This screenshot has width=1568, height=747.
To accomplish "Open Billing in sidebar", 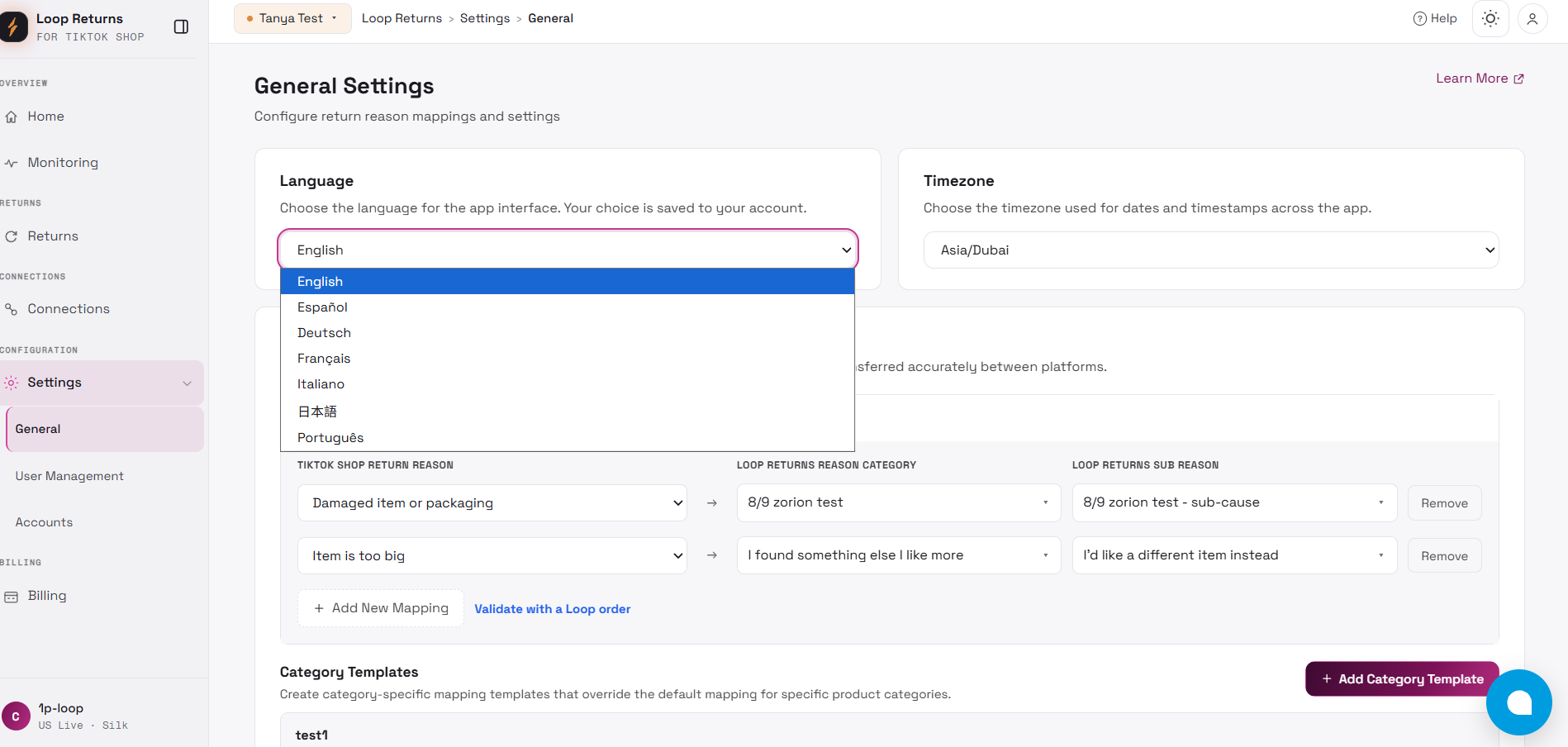I will tap(99, 596).
